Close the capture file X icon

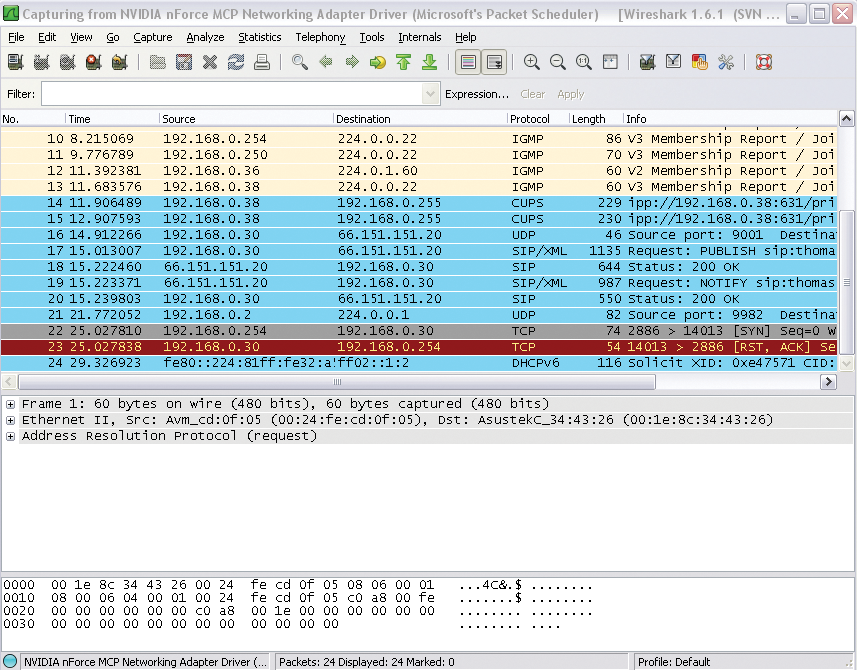click(x=210, y=62)
